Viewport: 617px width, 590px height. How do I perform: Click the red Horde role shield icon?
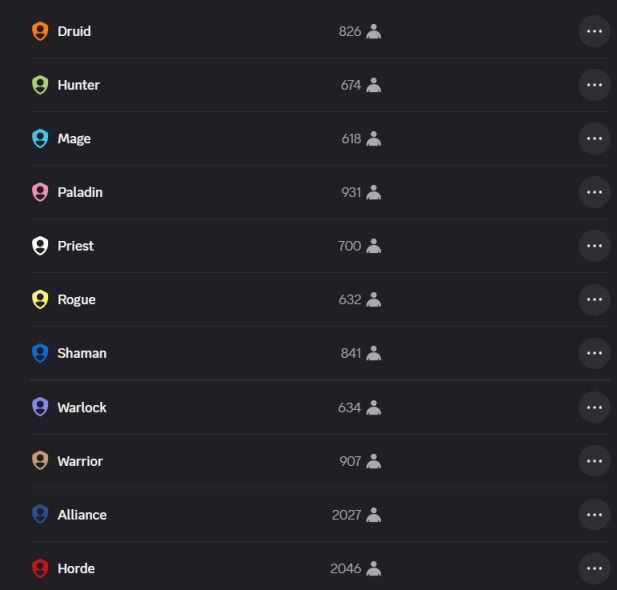40,568
